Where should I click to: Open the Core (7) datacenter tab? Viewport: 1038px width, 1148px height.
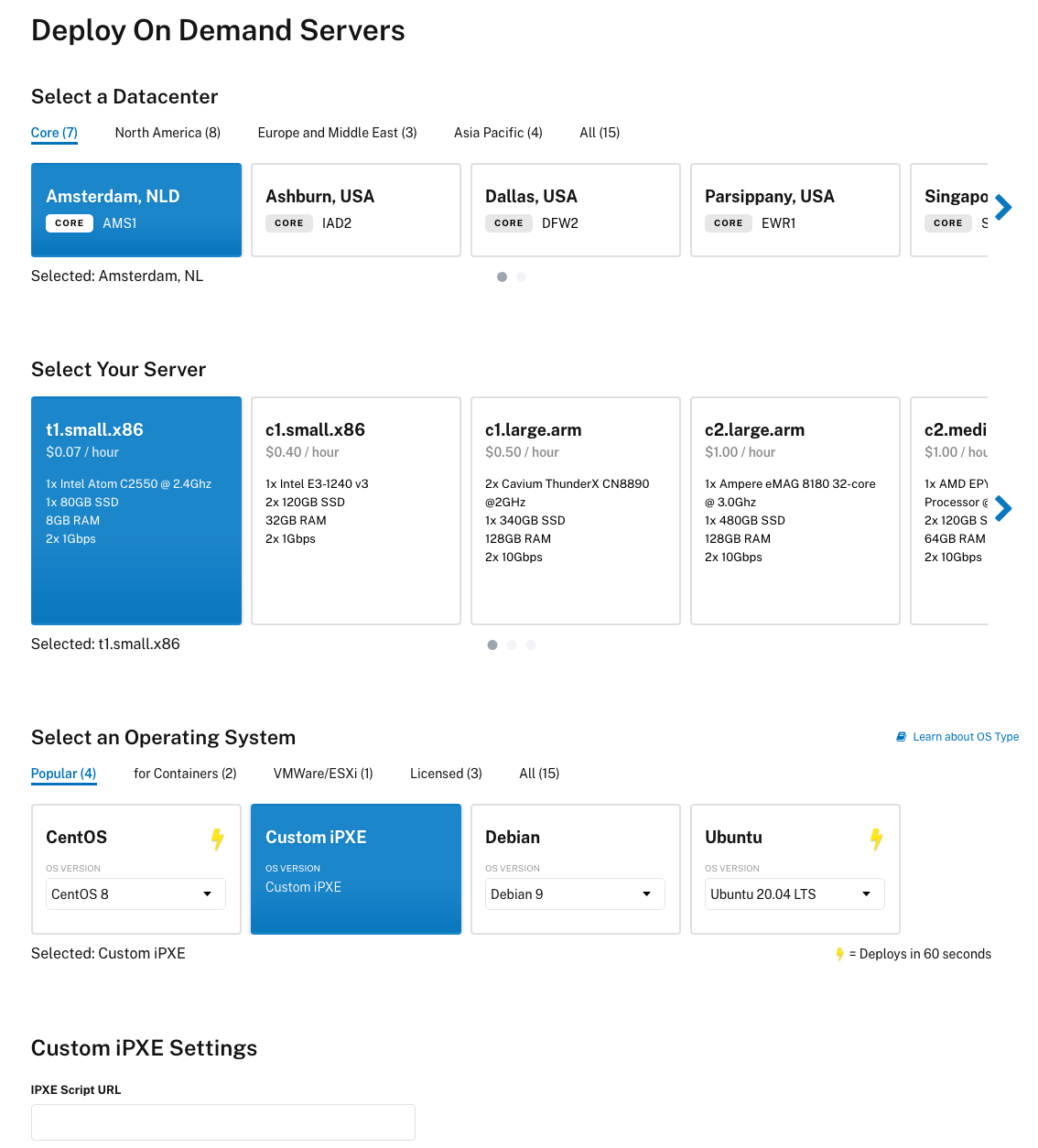[54, 133]
